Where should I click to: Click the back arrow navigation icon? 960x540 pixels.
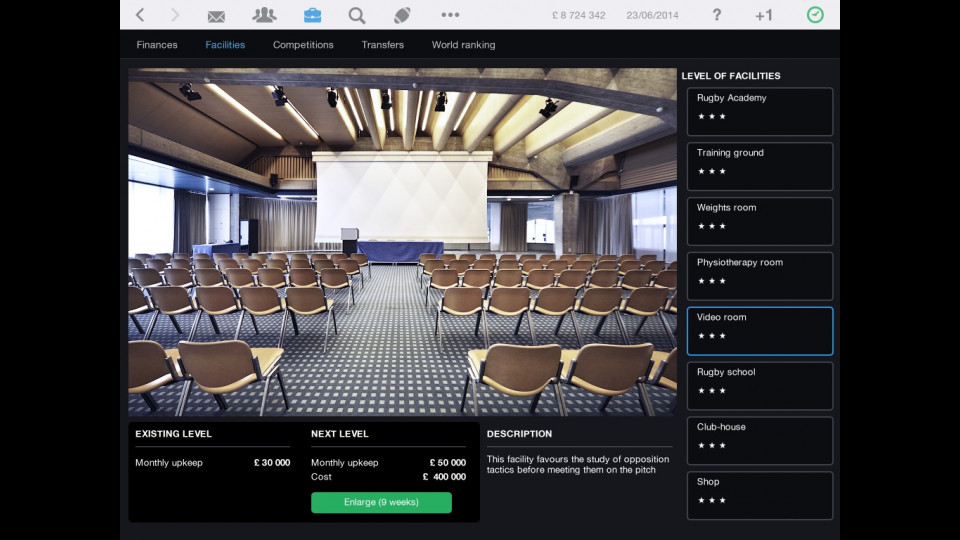pyautogui.click(x=140, y=15)
